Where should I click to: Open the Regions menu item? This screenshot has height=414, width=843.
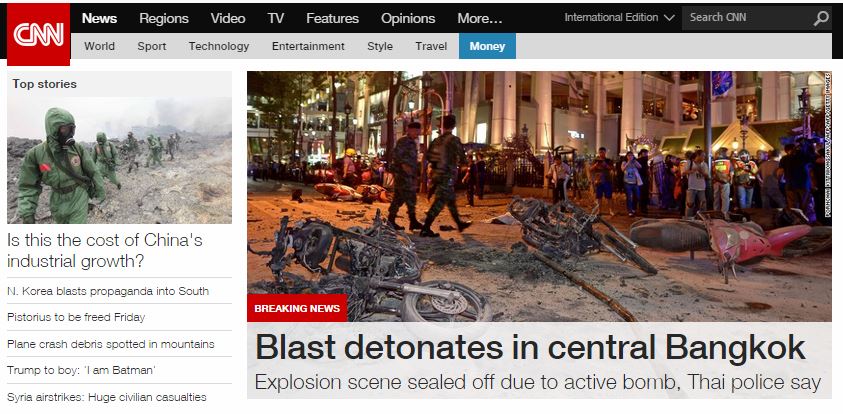coord(164,18)
